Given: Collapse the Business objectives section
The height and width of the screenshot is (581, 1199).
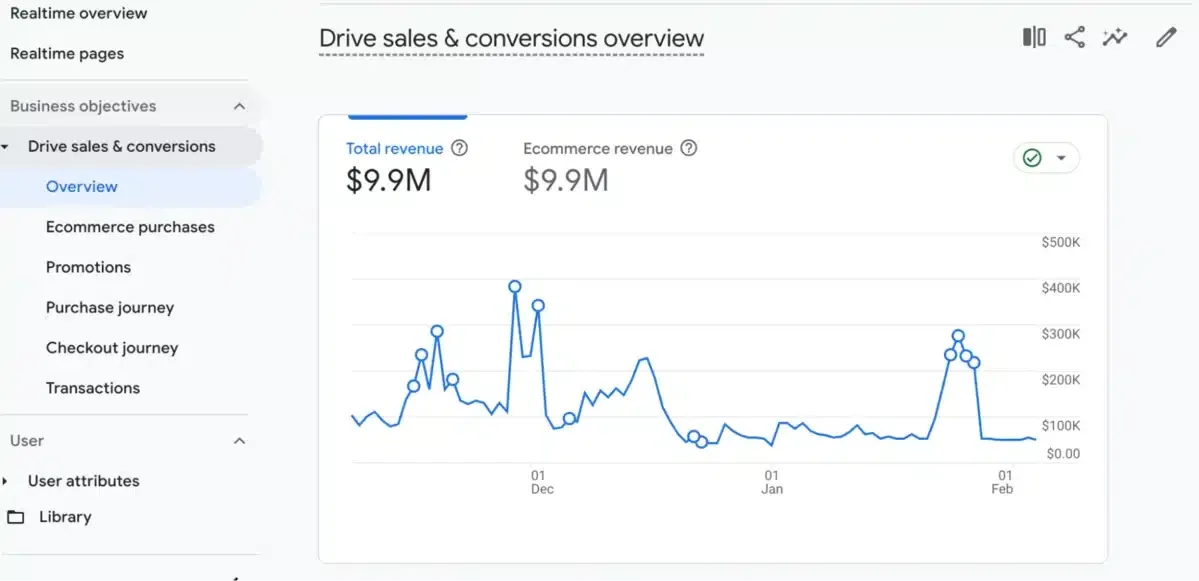Looking at the screenshot, I should pos(239,105).
